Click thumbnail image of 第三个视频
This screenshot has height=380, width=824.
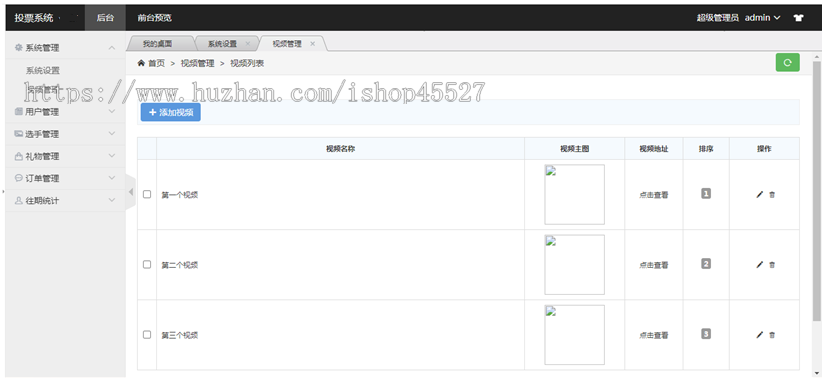coord(574,335)
